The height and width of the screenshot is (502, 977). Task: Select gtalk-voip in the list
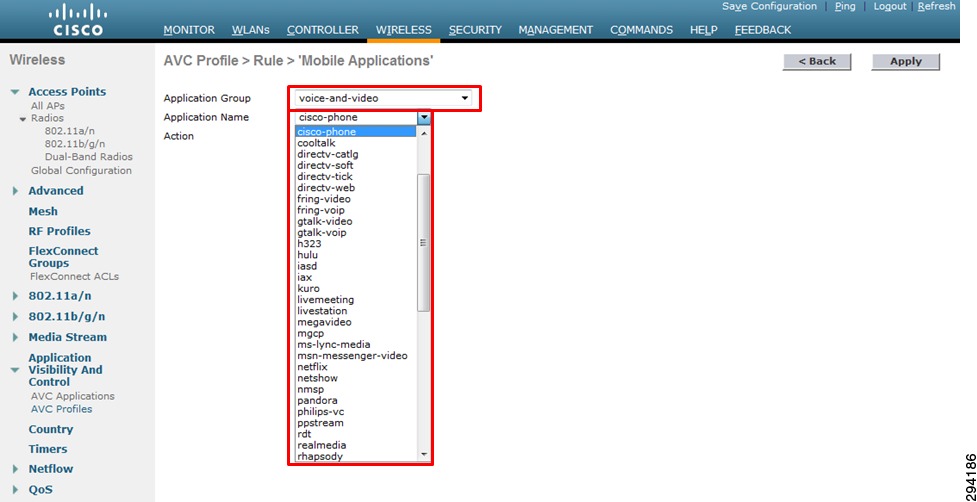[355, 232]
